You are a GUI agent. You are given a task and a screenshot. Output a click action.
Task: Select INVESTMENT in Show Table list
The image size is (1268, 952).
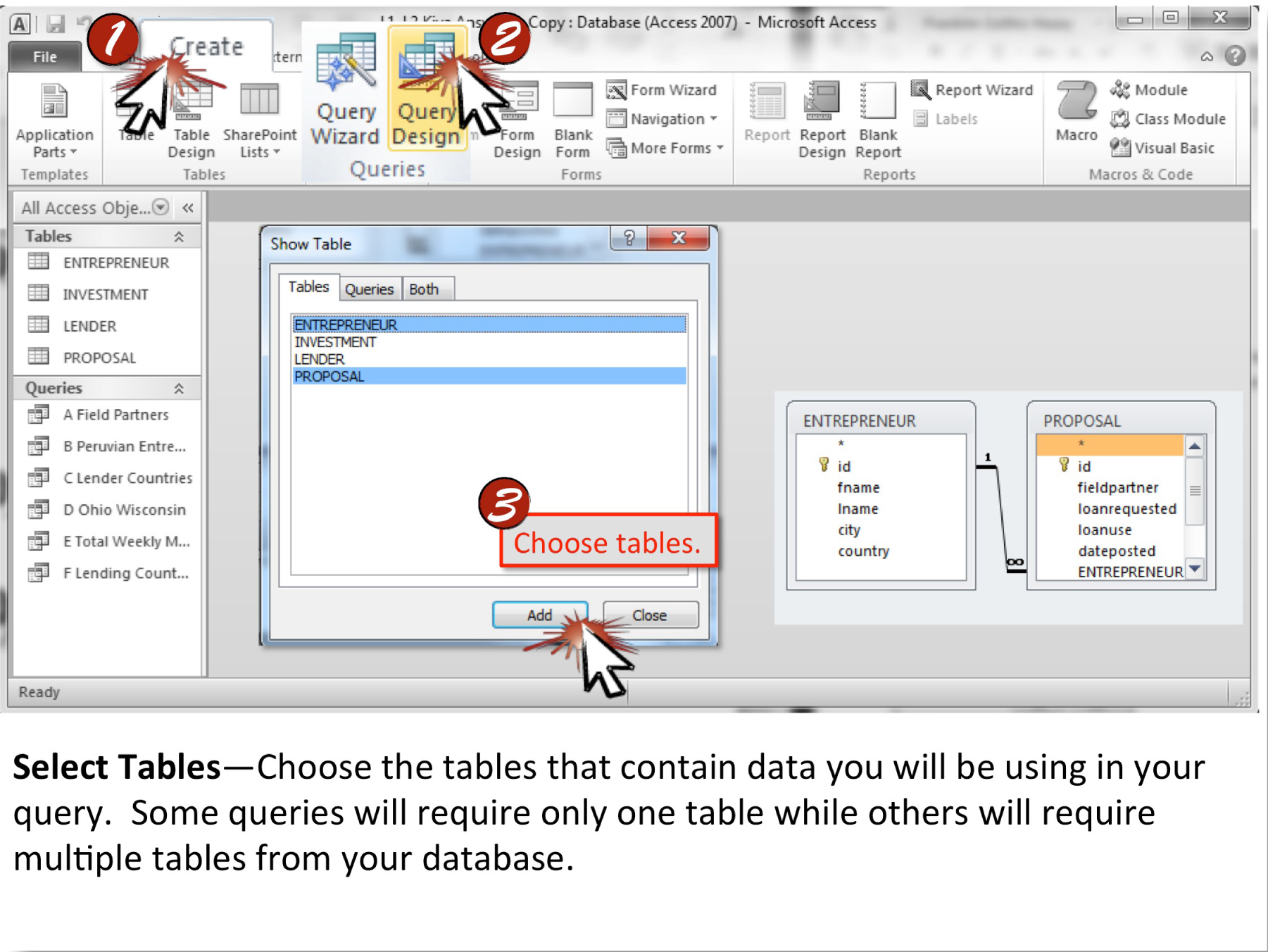click(x=489, y=342)
